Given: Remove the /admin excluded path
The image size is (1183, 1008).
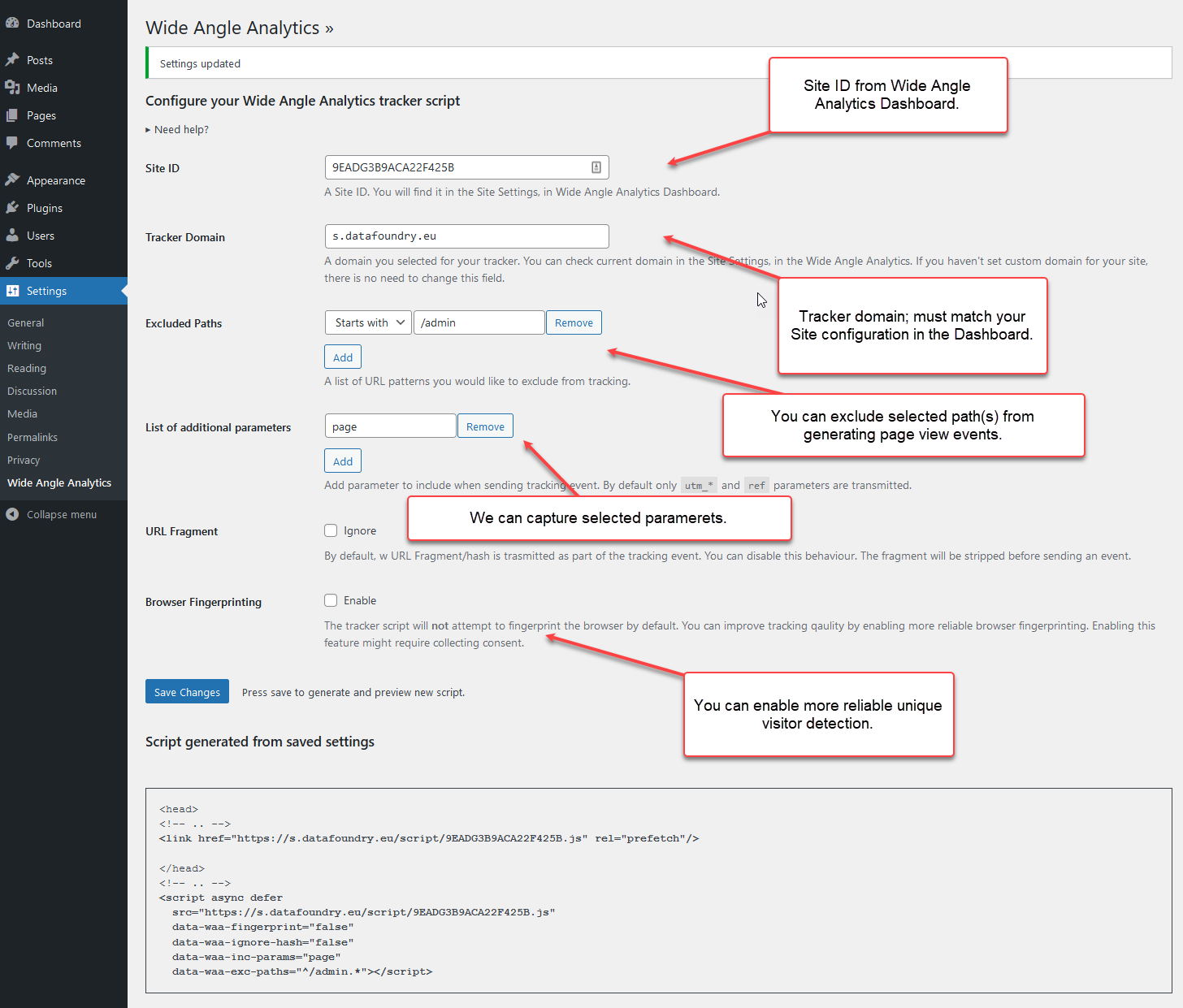Looking at the screenshot, I should [x=574, y=322].
